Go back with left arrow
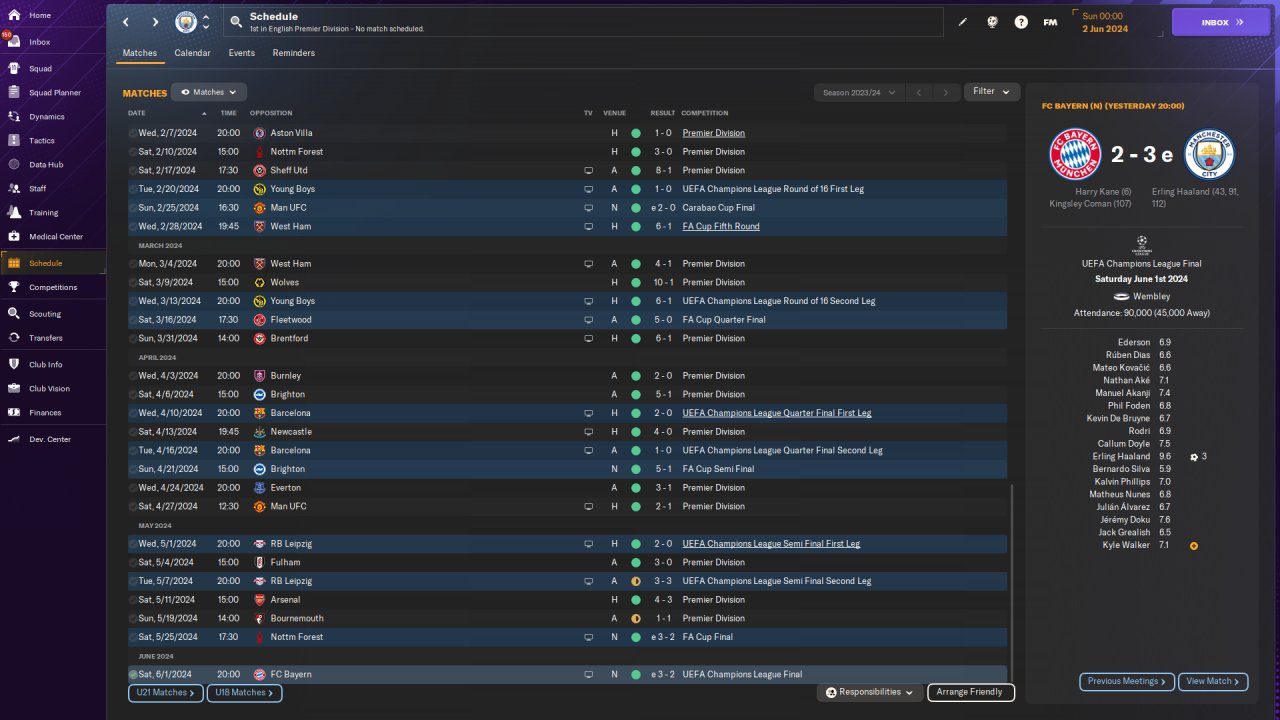The image size is (1280, 720). [x=126, y=22]
